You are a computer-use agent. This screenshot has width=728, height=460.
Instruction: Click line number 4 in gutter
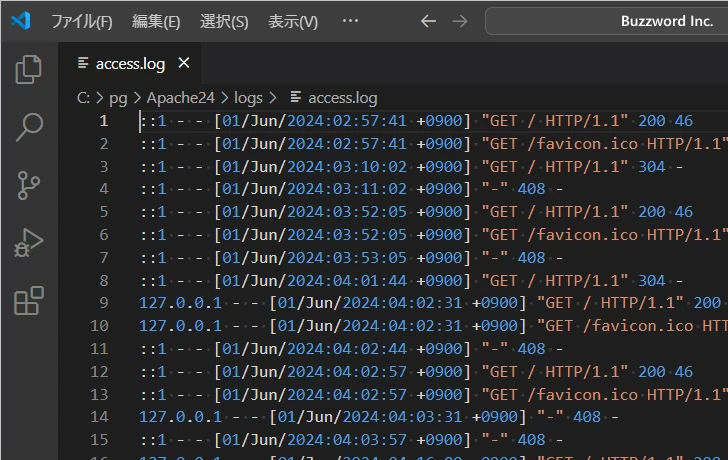pyautogui.click(x=104, y=189)
